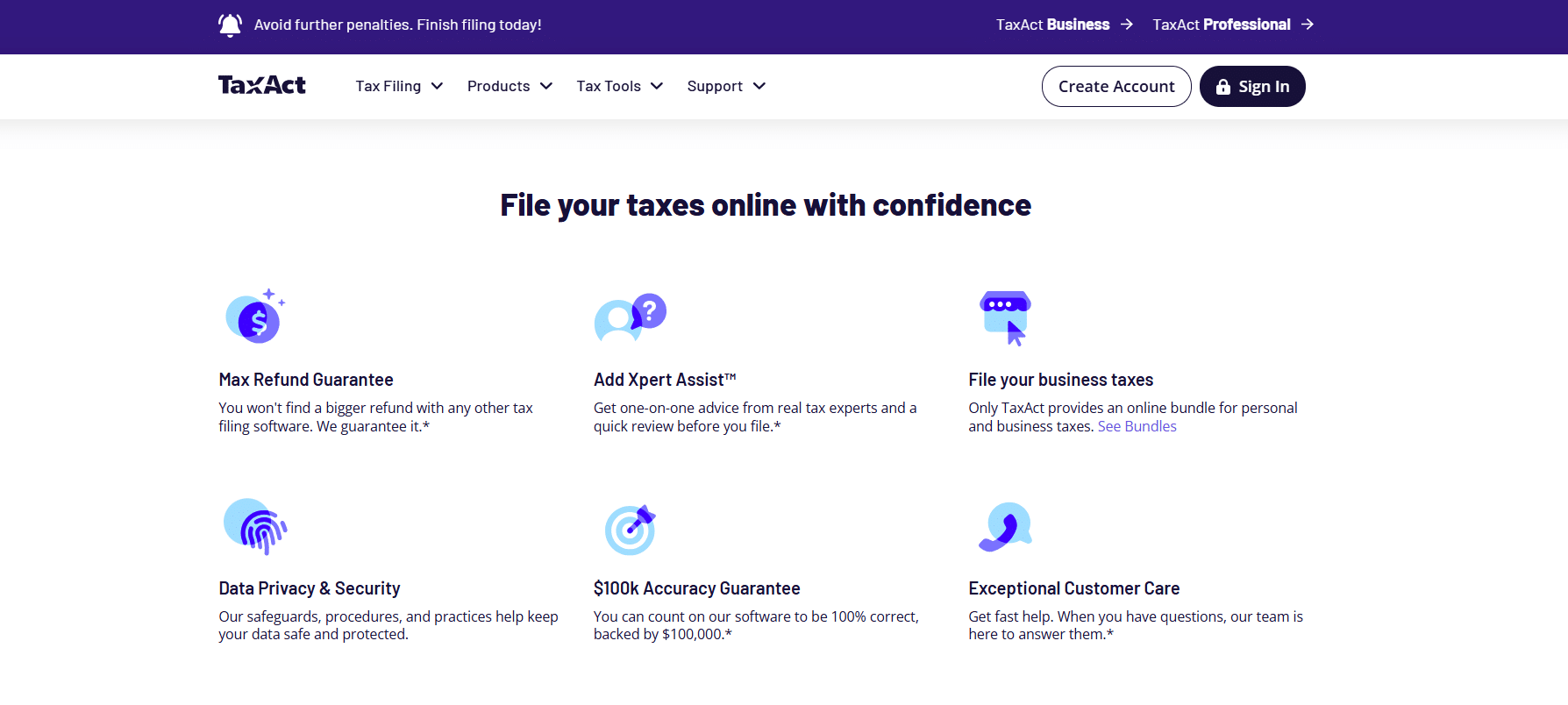Click the lock icon on Sign In
1568x705 pixels.
tap(1223, 87)
